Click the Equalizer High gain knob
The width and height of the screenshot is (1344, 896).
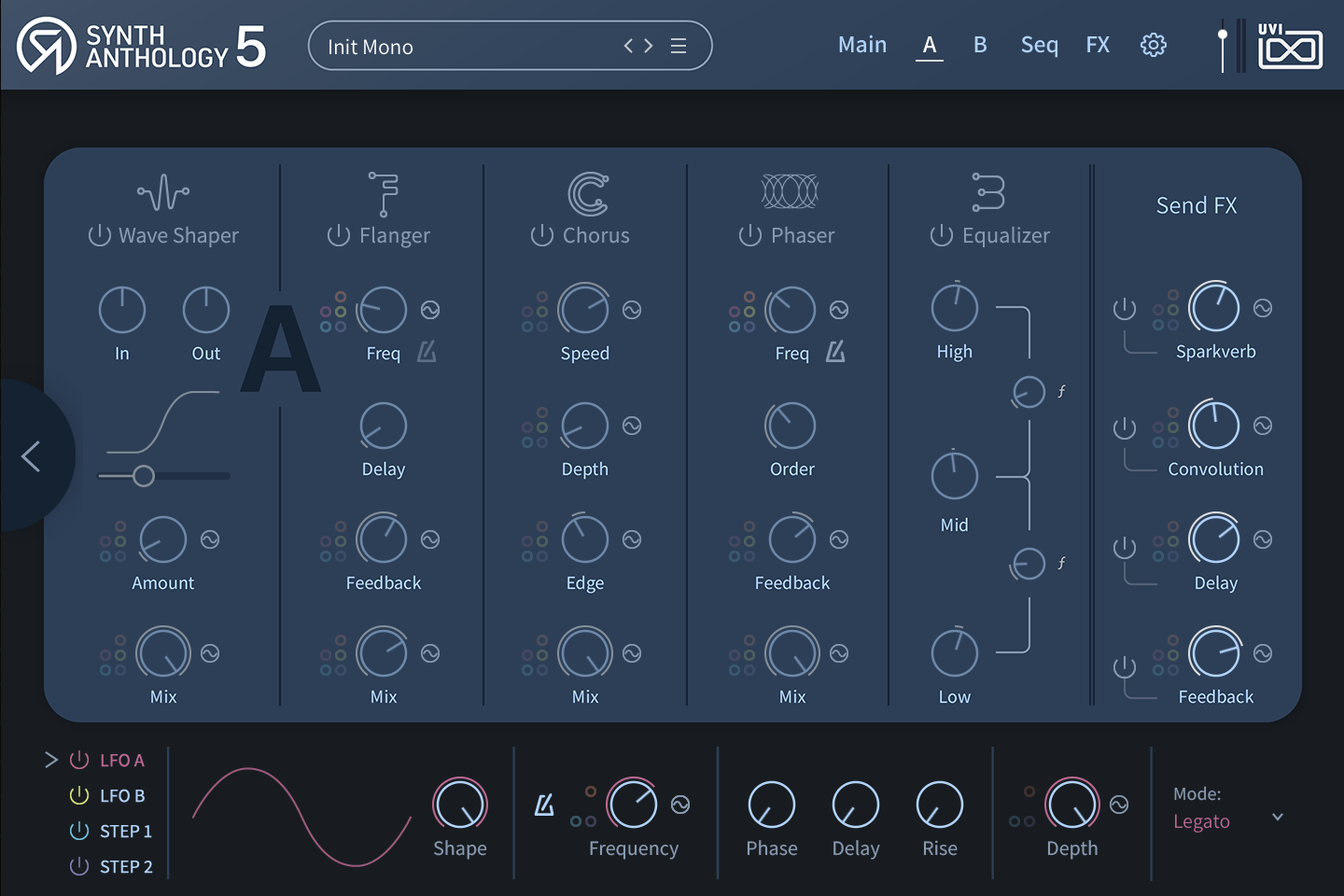(955, 308)
